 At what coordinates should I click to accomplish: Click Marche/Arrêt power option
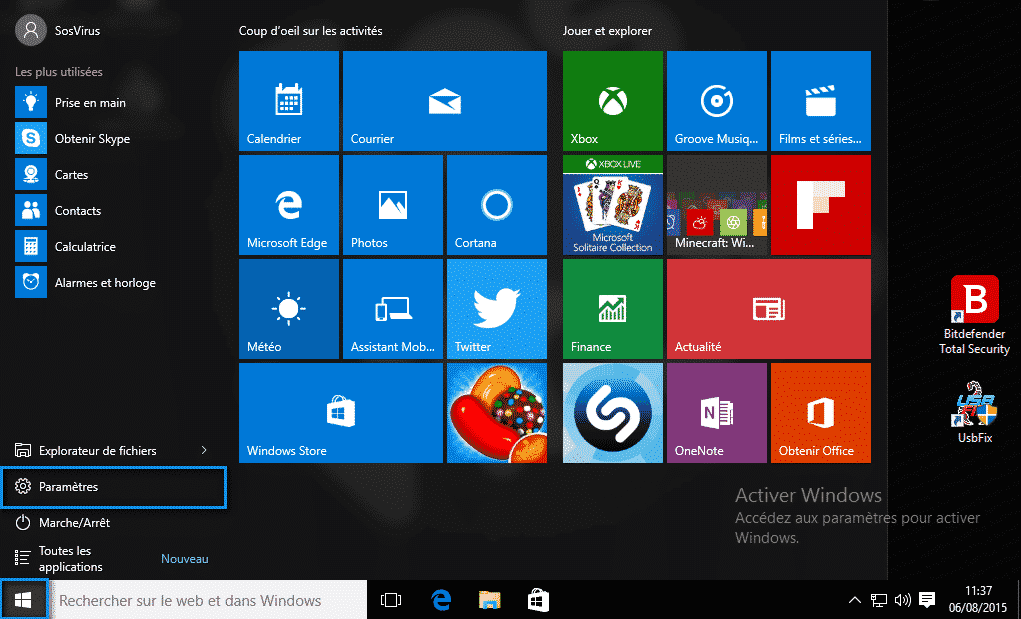pyautogui.click(x=74, y=523)
